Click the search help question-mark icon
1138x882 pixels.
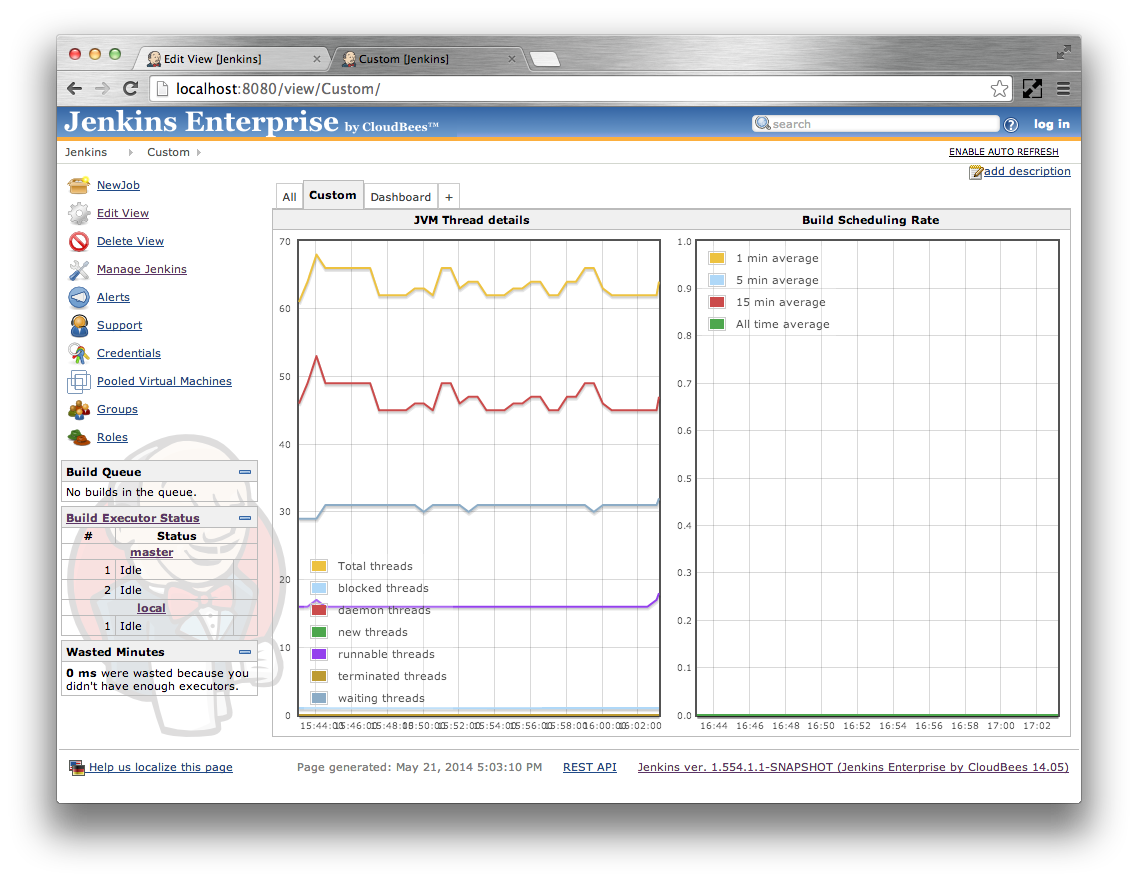tap(1010, 124)
